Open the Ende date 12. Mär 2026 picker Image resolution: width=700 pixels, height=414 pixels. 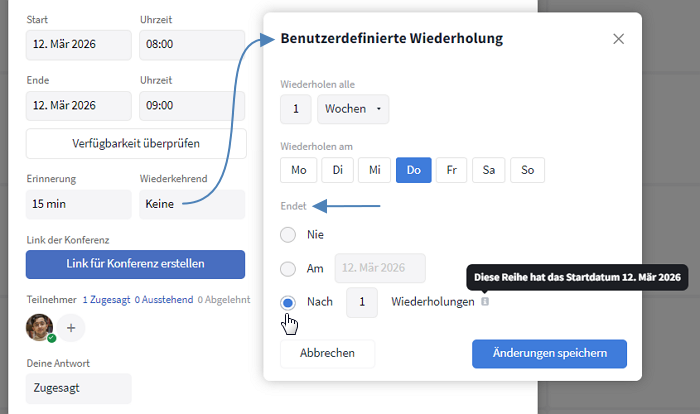point(79,106)
